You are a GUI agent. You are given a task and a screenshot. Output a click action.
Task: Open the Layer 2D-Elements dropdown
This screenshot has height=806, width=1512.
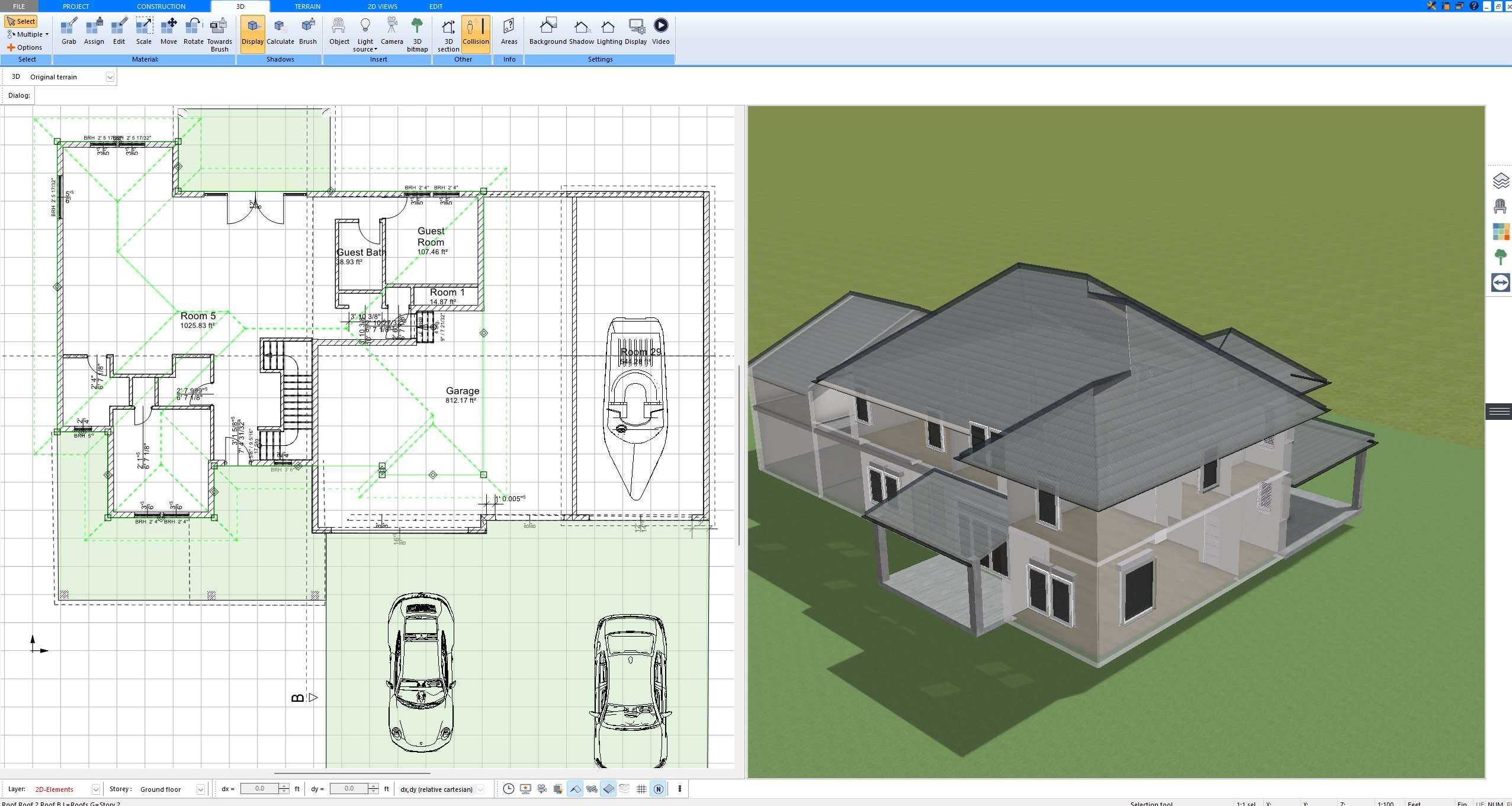click(95, 789)
